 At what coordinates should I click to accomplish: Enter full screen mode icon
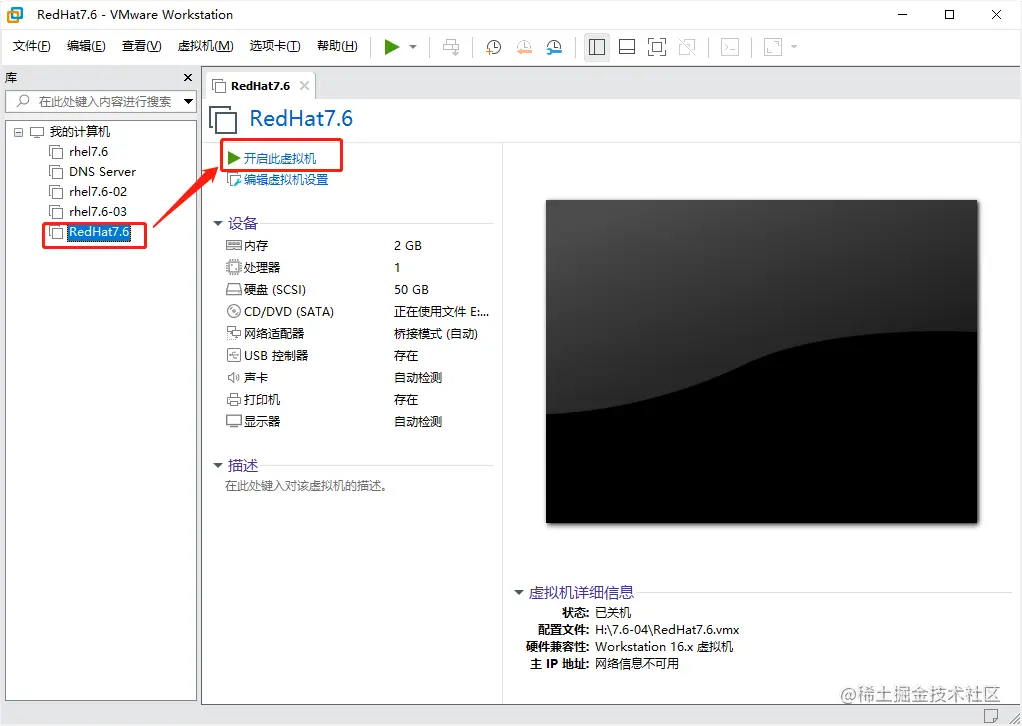pyautogui.click(x=657, y=47)
